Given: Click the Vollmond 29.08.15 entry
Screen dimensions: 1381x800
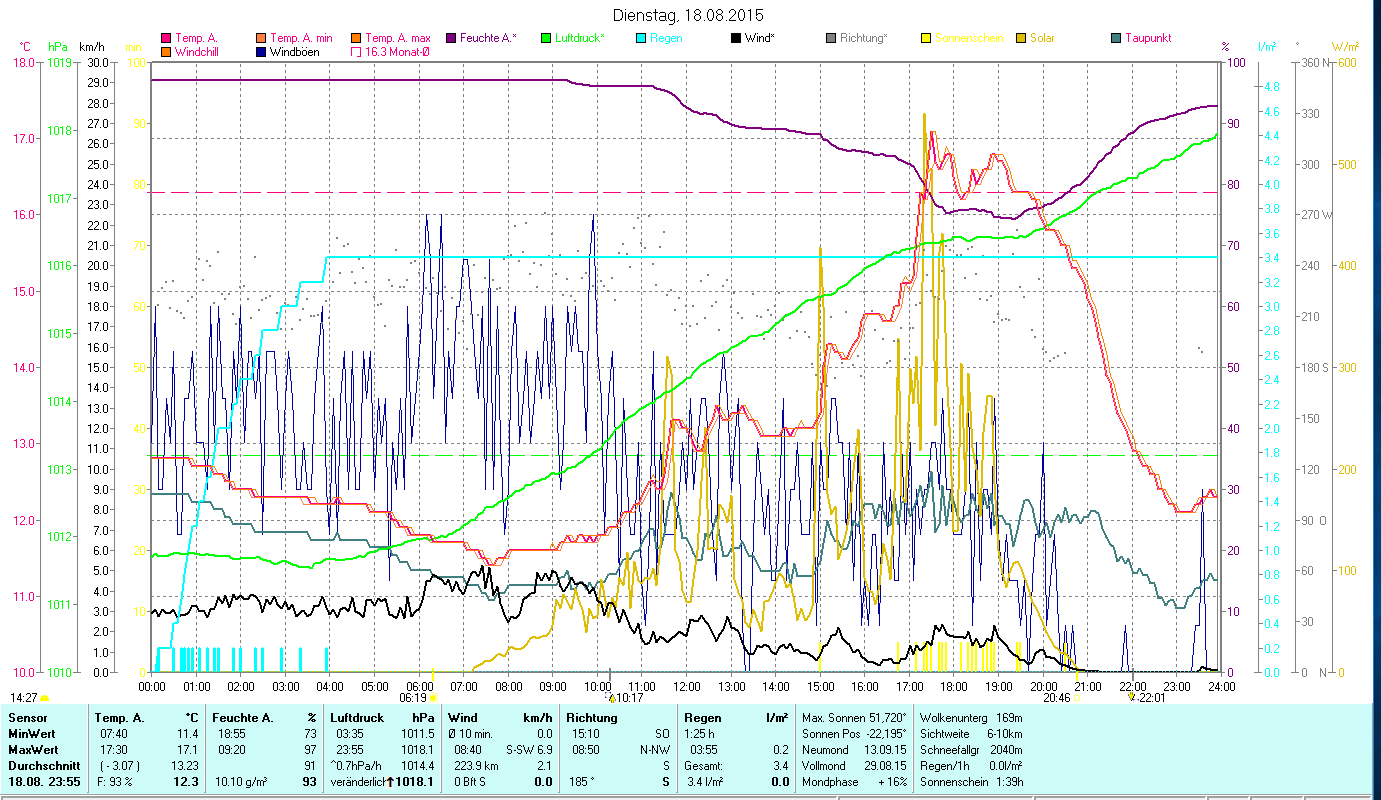Looking at the screenshot, I should [x=854, y=766].
